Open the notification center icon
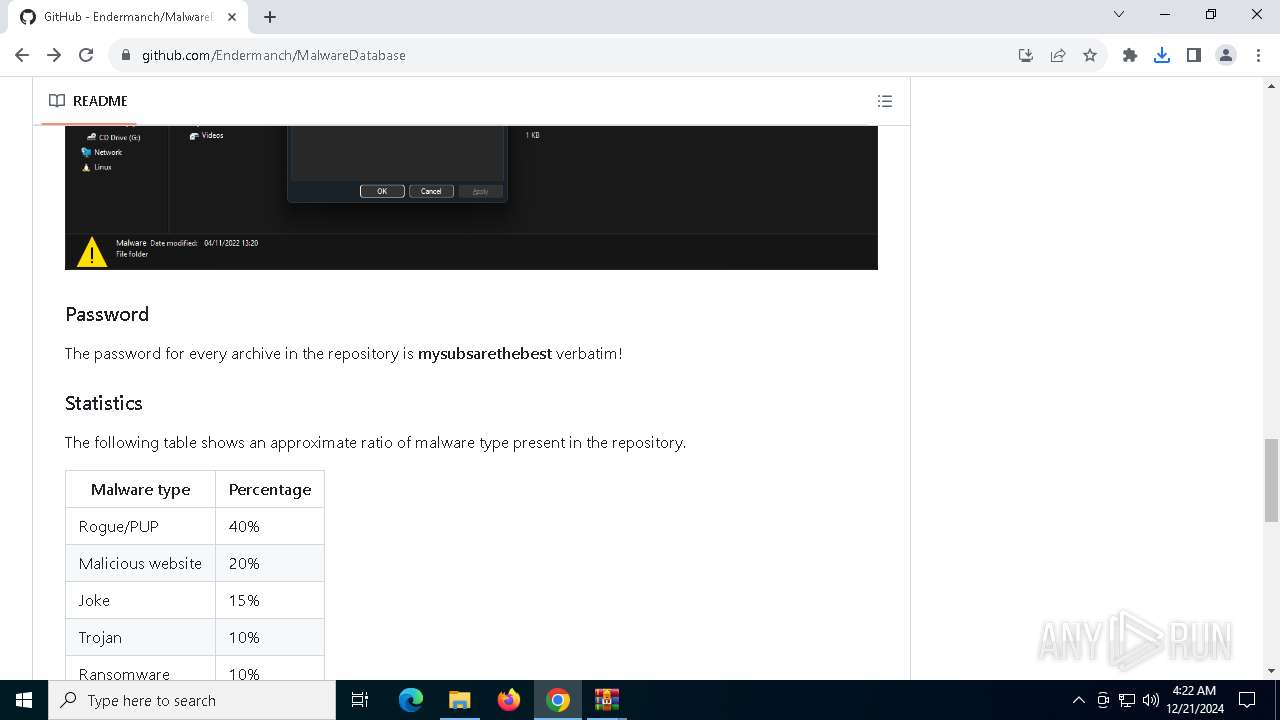The height and width of the screenshot is (720, 1280). point(1247,700)
